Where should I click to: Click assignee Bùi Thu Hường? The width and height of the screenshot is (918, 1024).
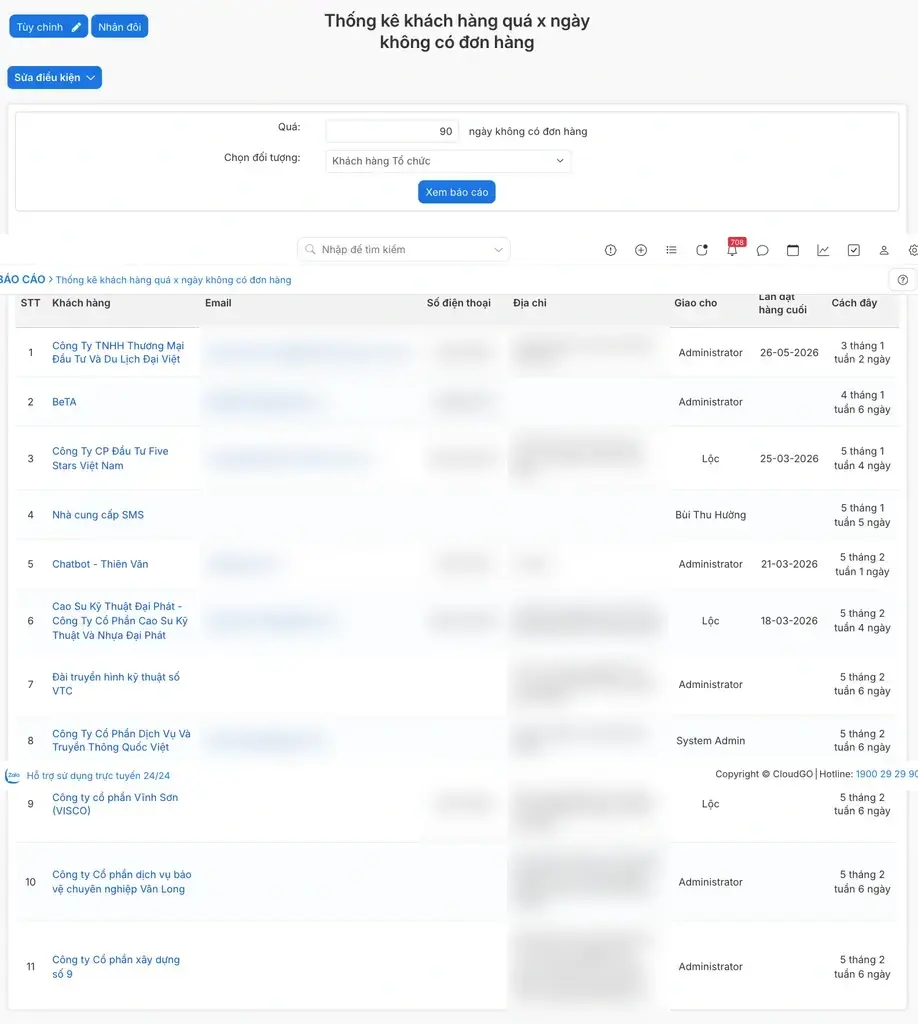[710, 515]
